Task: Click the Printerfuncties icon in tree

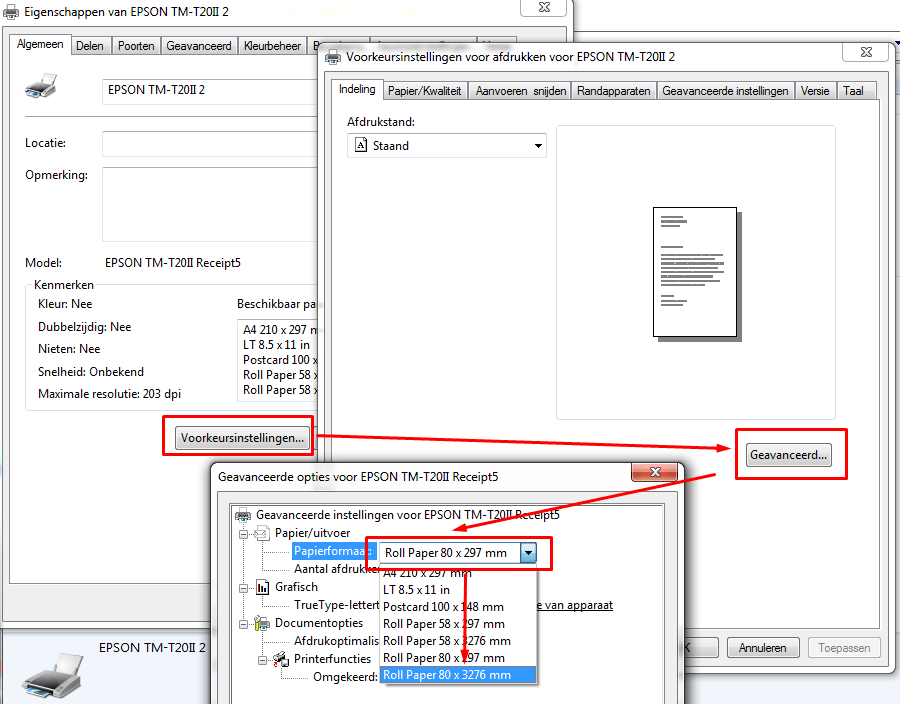Action: coord(279,659)
